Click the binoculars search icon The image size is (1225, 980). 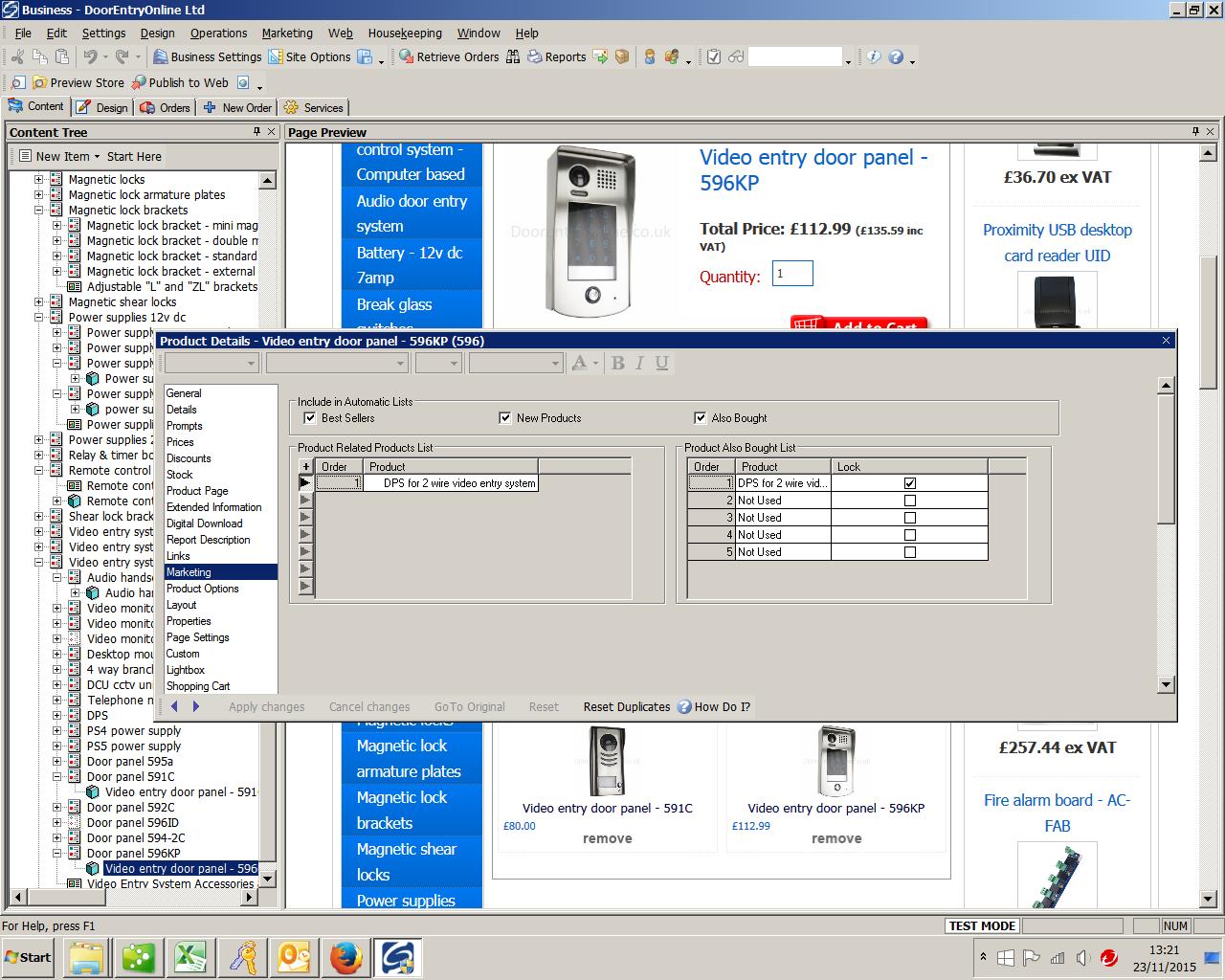coord(513,57)
